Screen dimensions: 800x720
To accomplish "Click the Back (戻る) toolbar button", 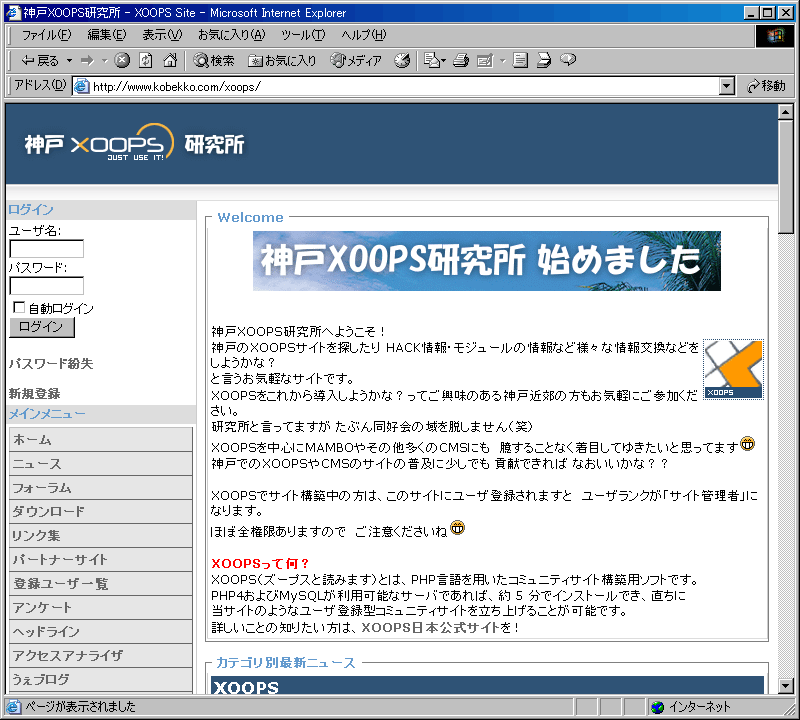I will click(40, 61).
